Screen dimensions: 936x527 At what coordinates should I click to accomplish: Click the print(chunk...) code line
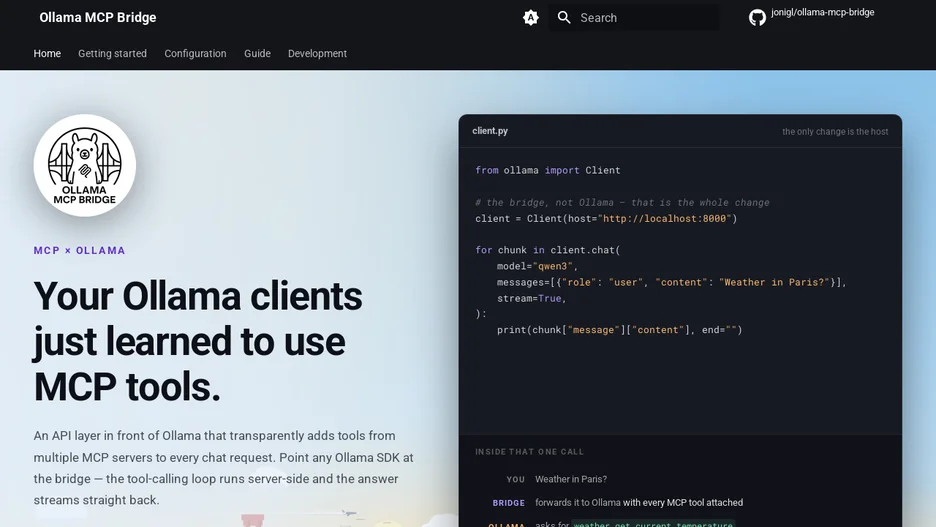(x=620, y=330)
